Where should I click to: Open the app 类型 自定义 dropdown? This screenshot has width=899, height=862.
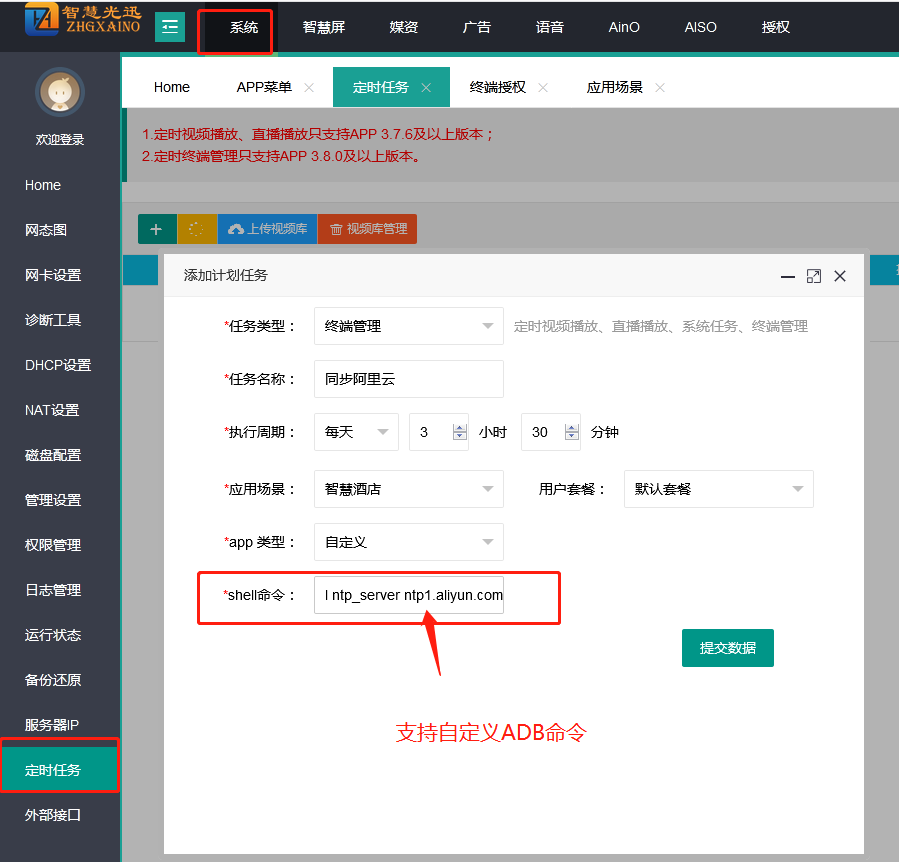coord(408,542)
